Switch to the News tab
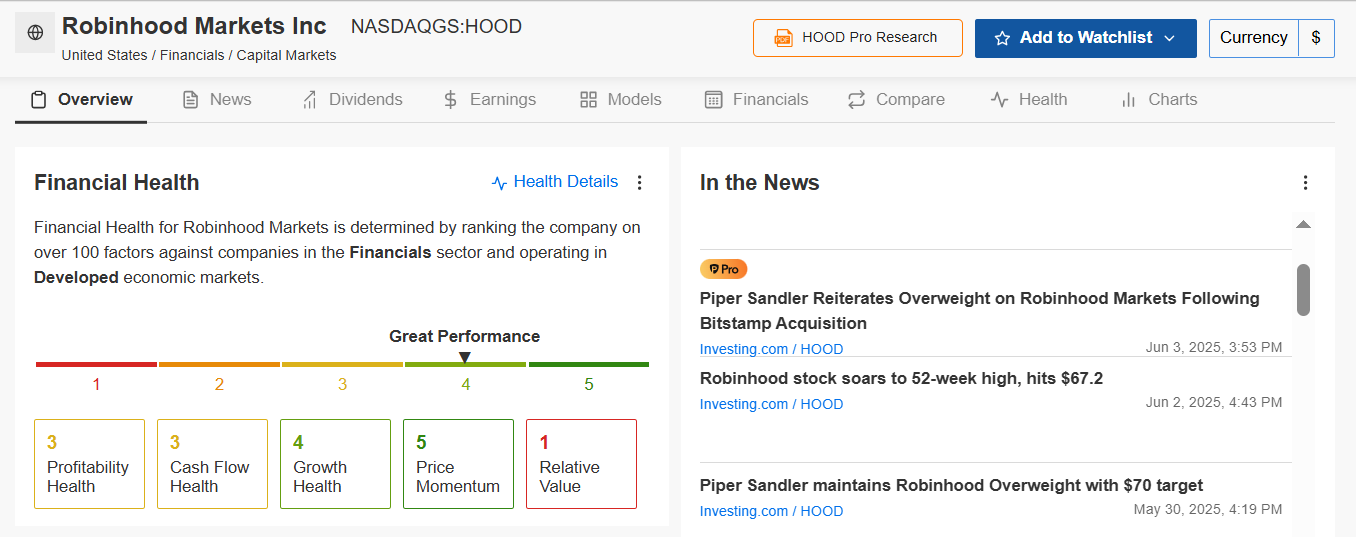1356x537 pixels. coord(217,100)
